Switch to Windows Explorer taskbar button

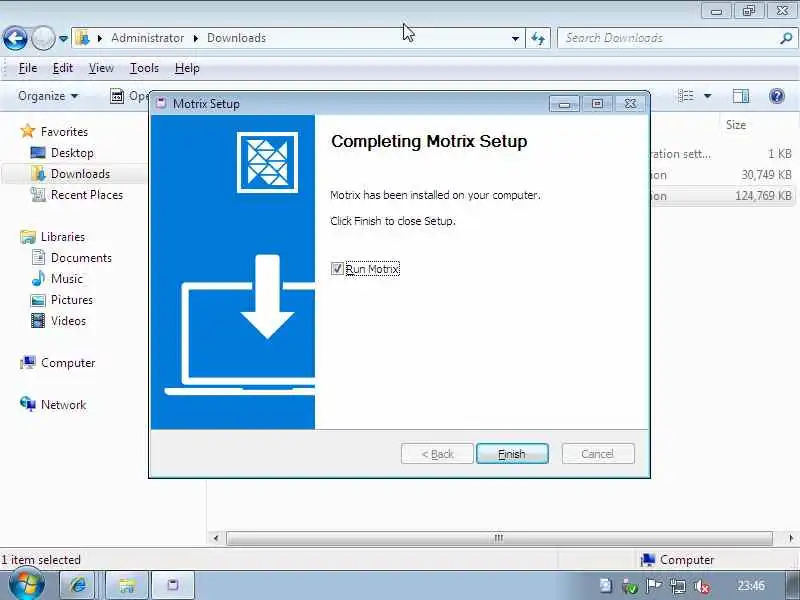(x=127, y=585)
